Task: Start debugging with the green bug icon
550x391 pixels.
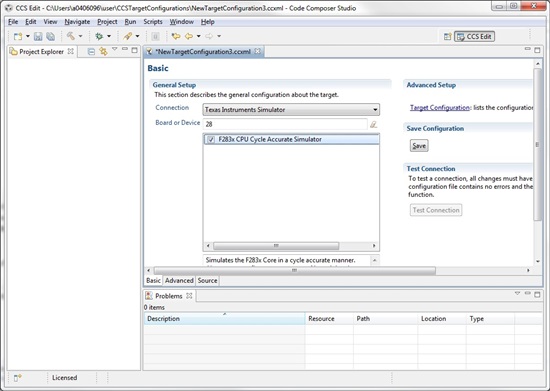Action: tap(99, 36)
